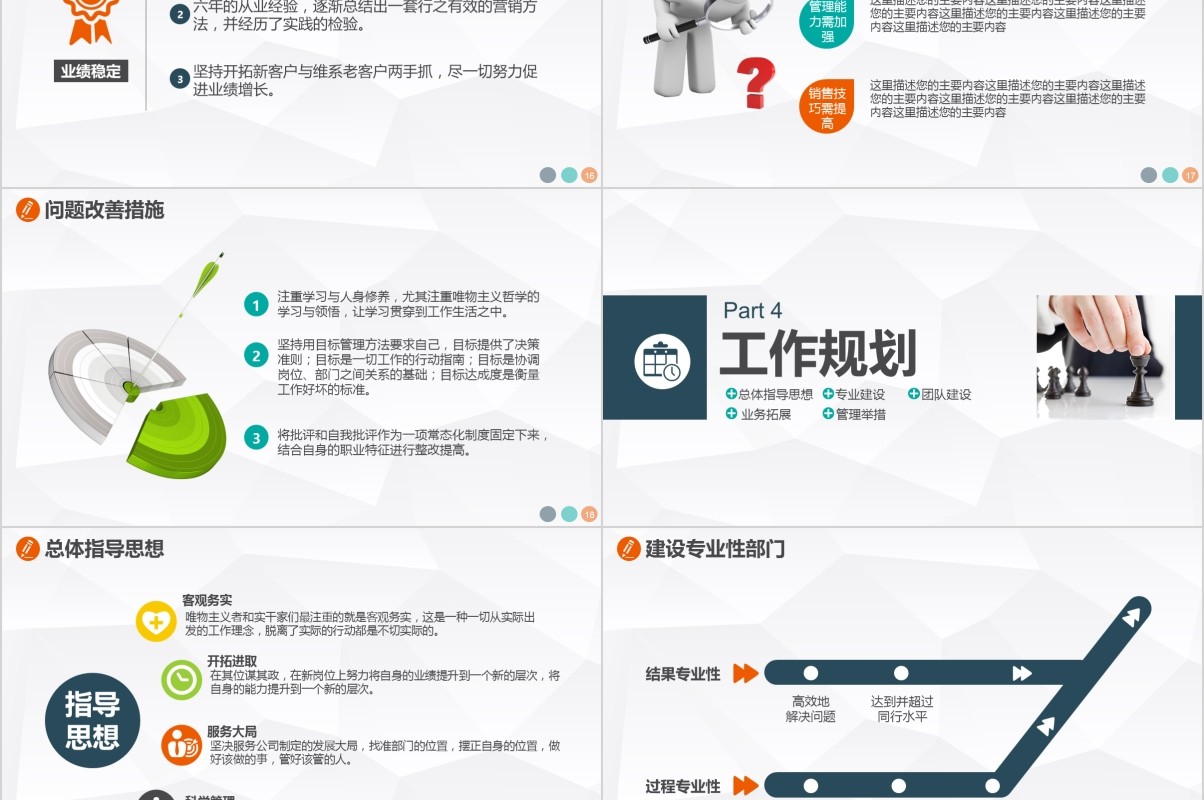
Task: Click the arrowhead at the top of the diagonal bar
Action: coord(1131,617)
